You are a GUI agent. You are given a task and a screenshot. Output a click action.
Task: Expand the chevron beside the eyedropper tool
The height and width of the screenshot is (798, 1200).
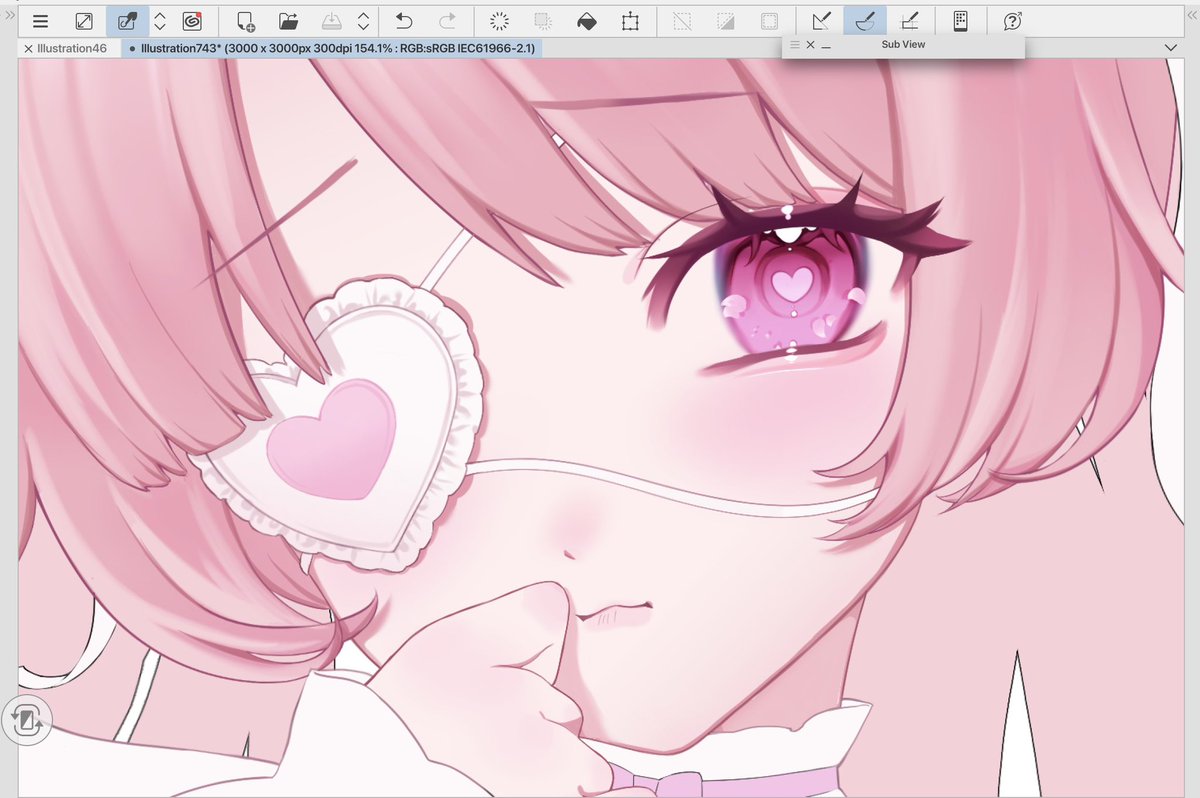160,20
